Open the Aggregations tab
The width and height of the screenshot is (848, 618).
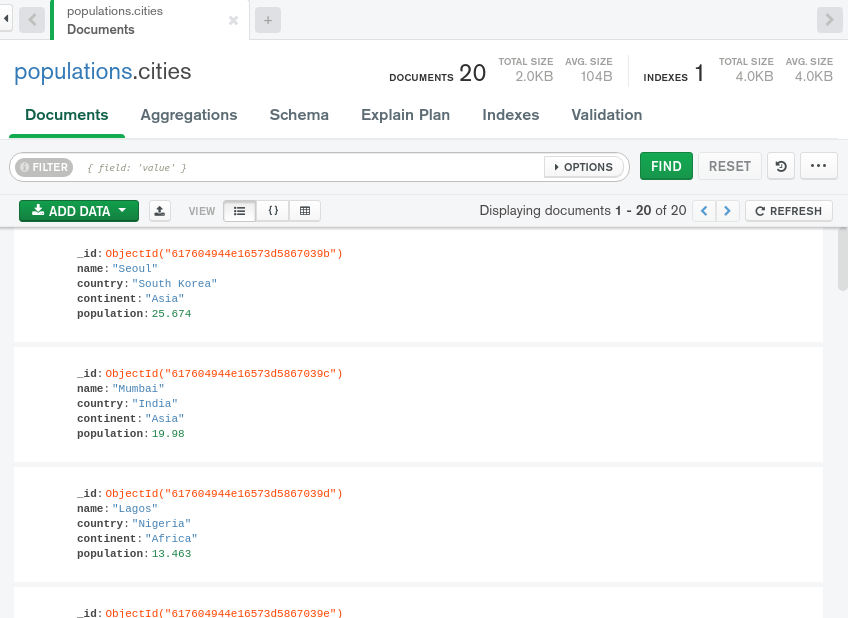coord(188,115)
